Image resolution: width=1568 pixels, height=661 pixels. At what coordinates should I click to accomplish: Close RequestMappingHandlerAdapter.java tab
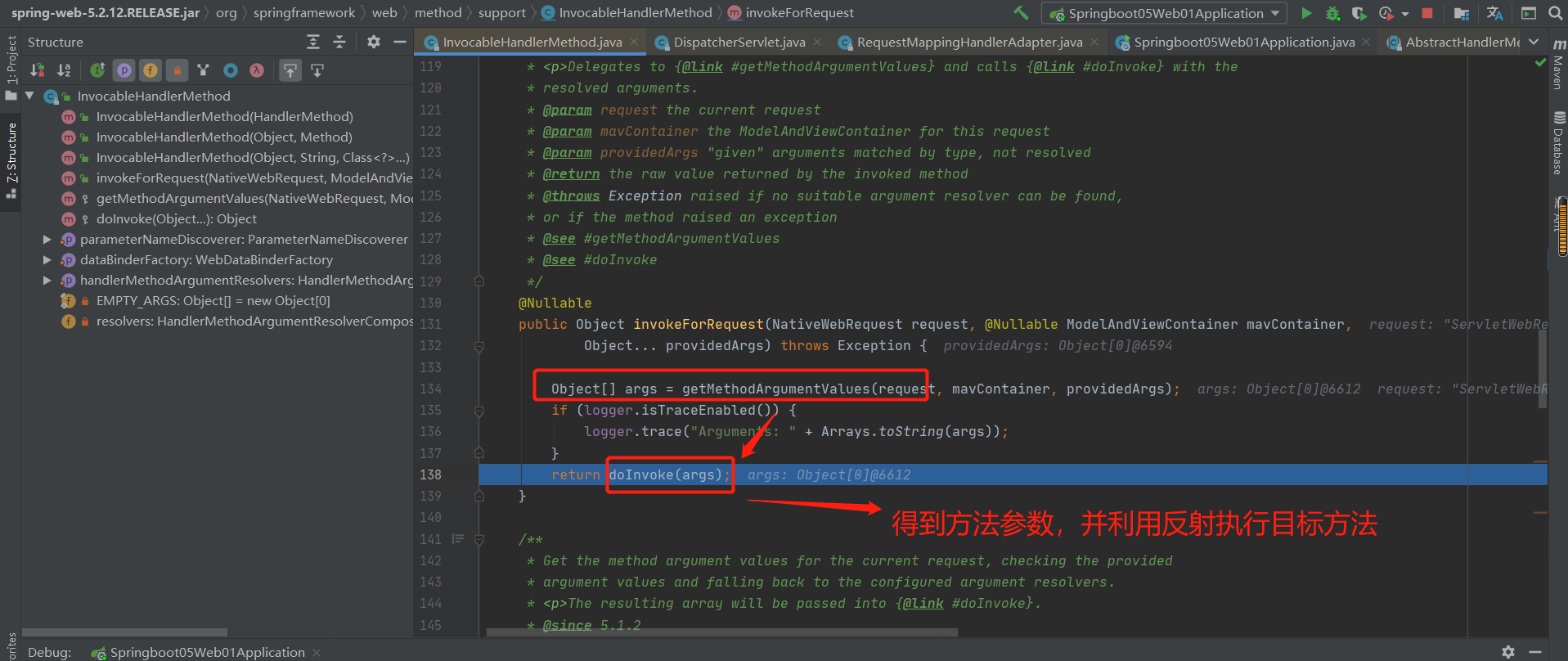click(1094, 42)
